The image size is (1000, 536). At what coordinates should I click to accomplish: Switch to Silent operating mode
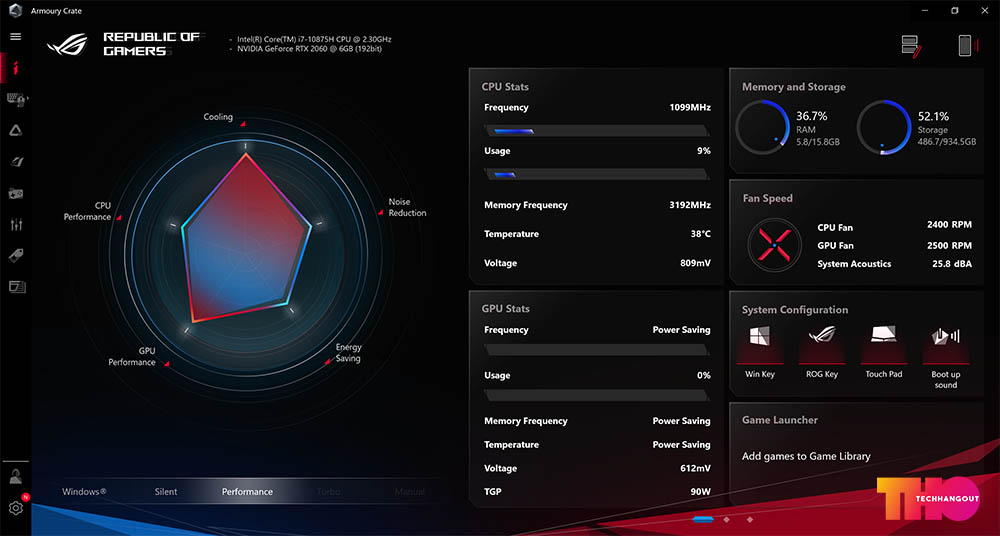(166, 492)
